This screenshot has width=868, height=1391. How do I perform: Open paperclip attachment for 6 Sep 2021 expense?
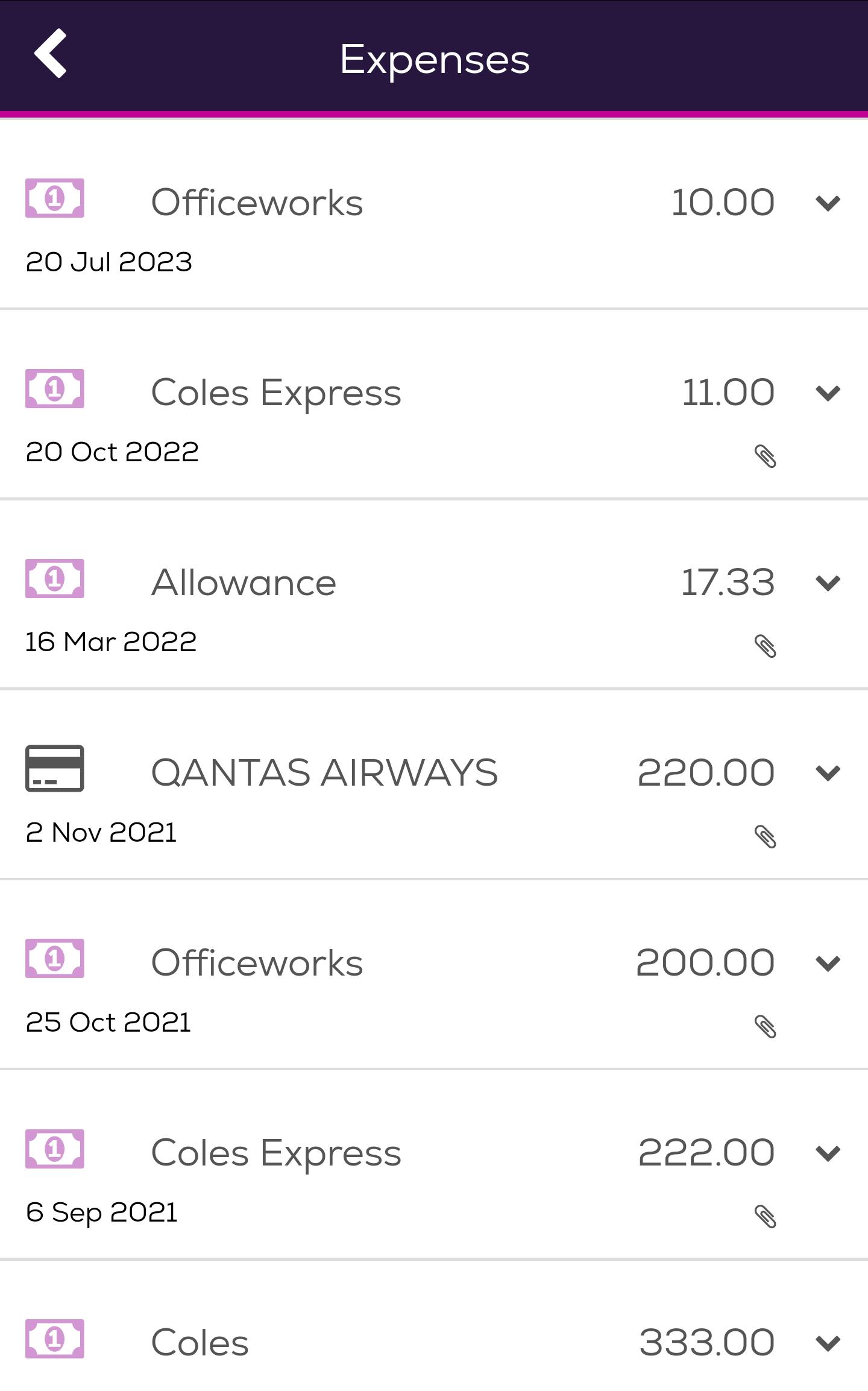765,1216
